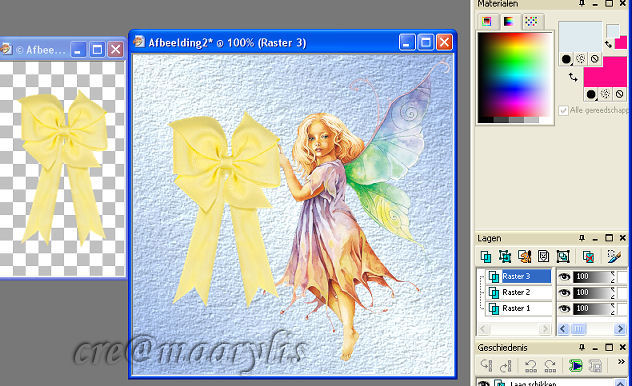The height and width of the screenshot is (386, 632).
Task: Click the new mask layer icon
Action: point(543,256)
